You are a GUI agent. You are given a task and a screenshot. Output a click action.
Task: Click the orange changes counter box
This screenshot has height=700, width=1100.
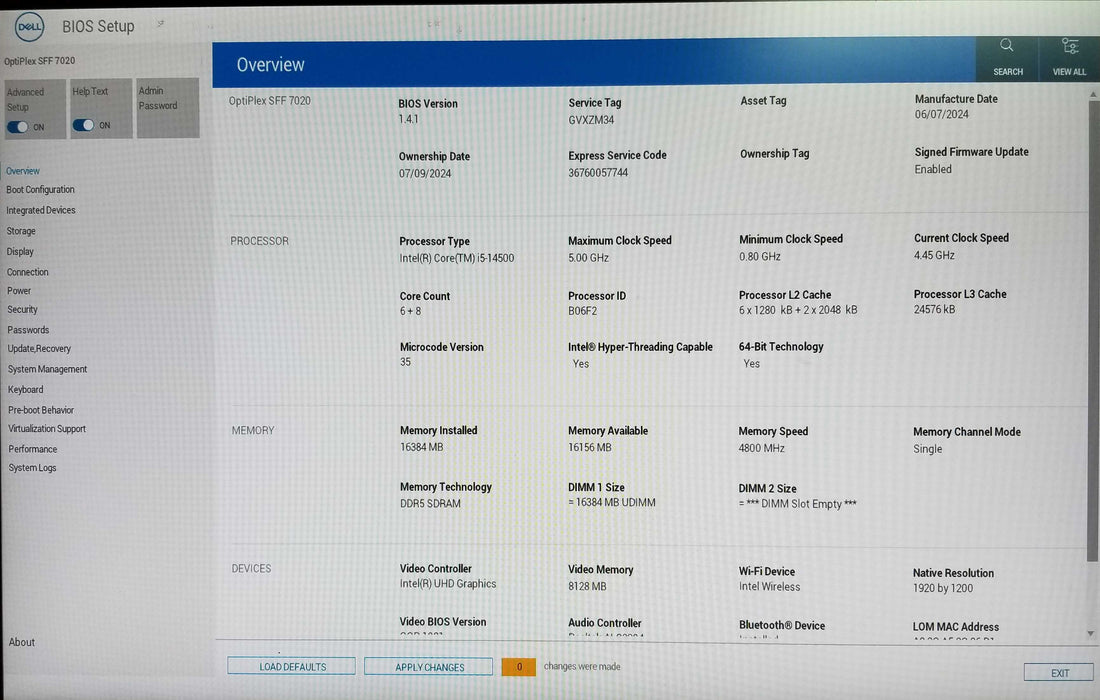pyautogui.click(x=518, y=666)
